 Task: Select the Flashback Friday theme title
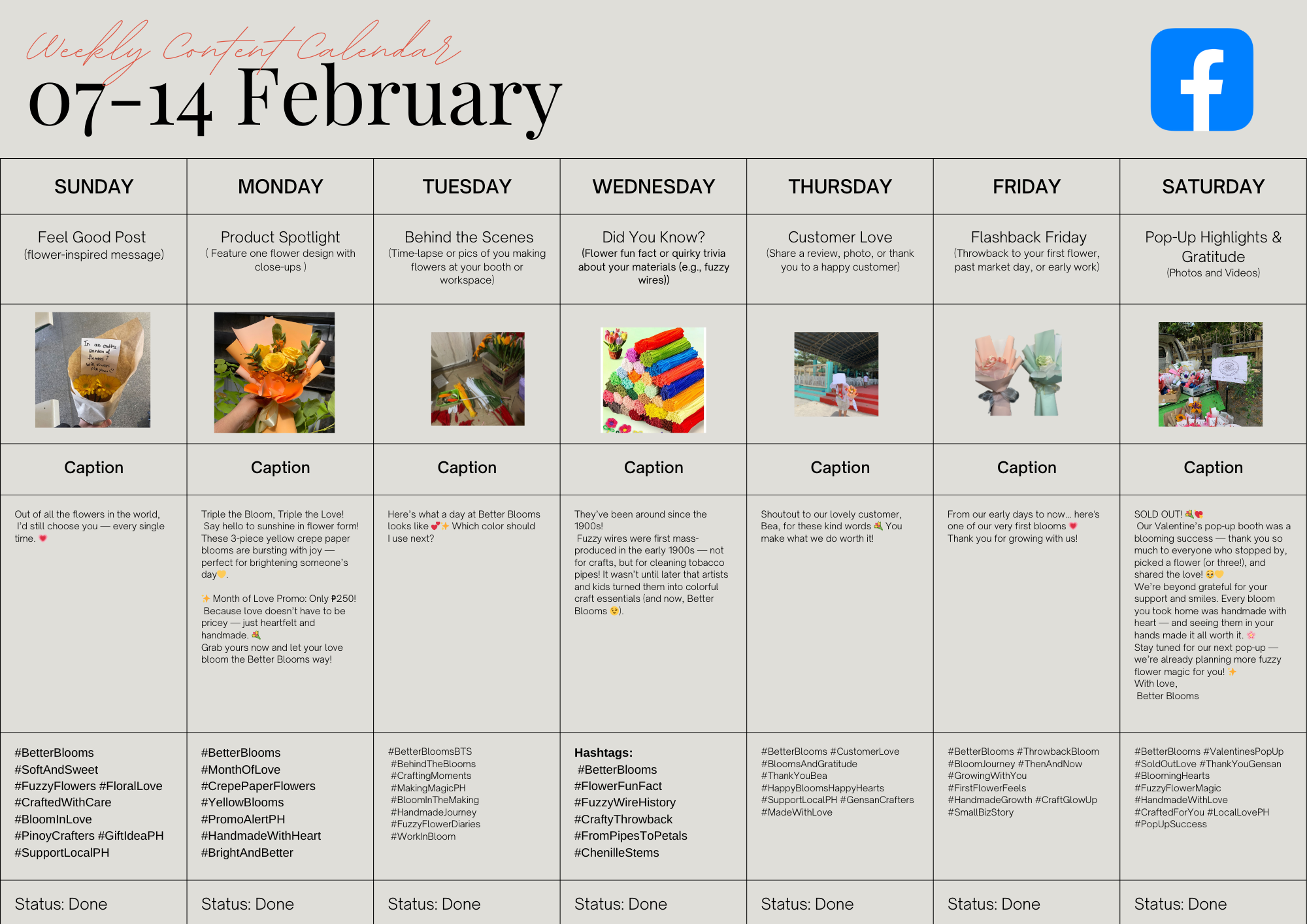[1029, 237]
